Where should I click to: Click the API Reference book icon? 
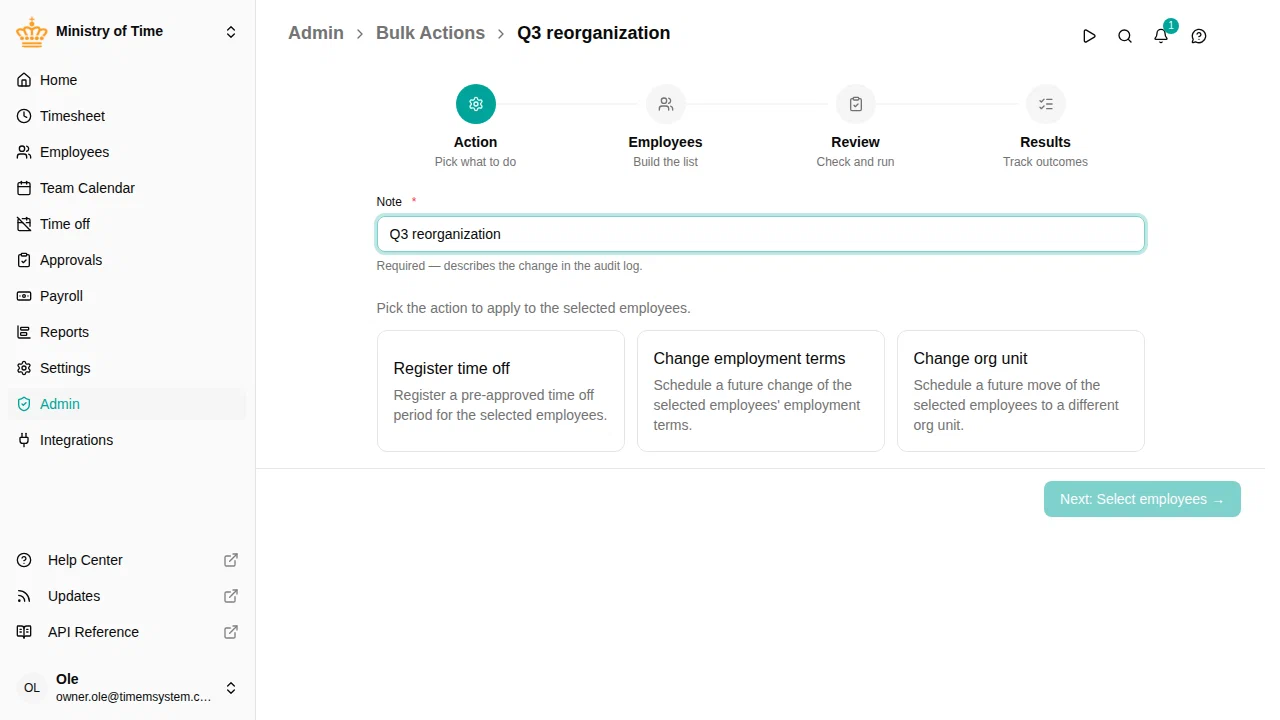pos(24,632)
